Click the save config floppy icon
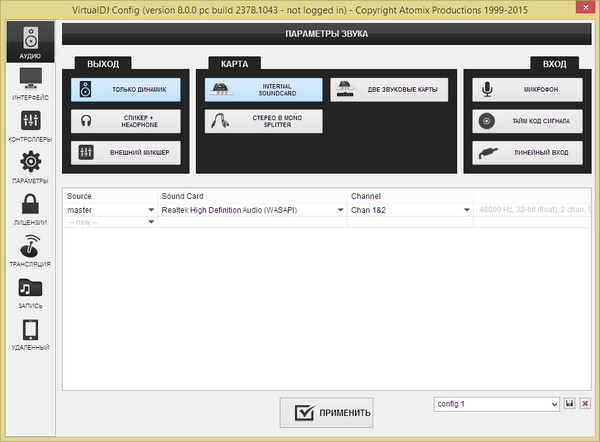The width and height of the screenshot is (600, 442). coord(570,404)
